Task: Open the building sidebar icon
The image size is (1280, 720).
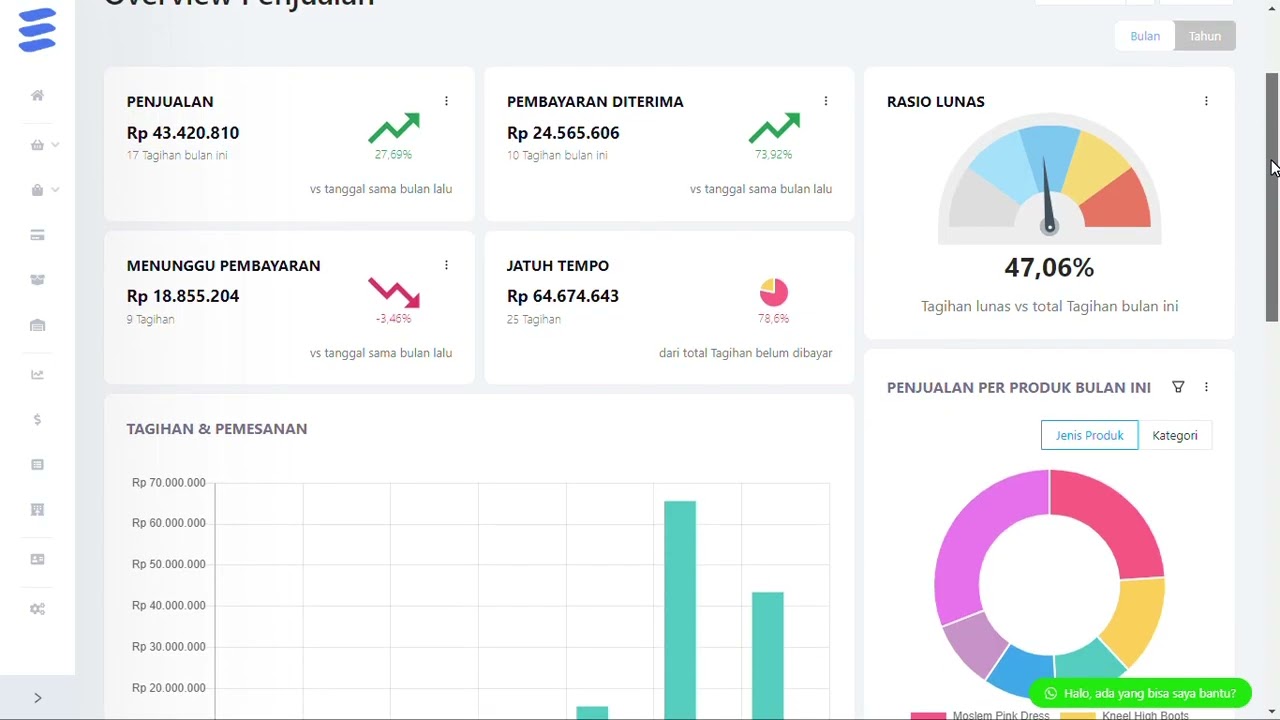Action: tap(37, 510)
